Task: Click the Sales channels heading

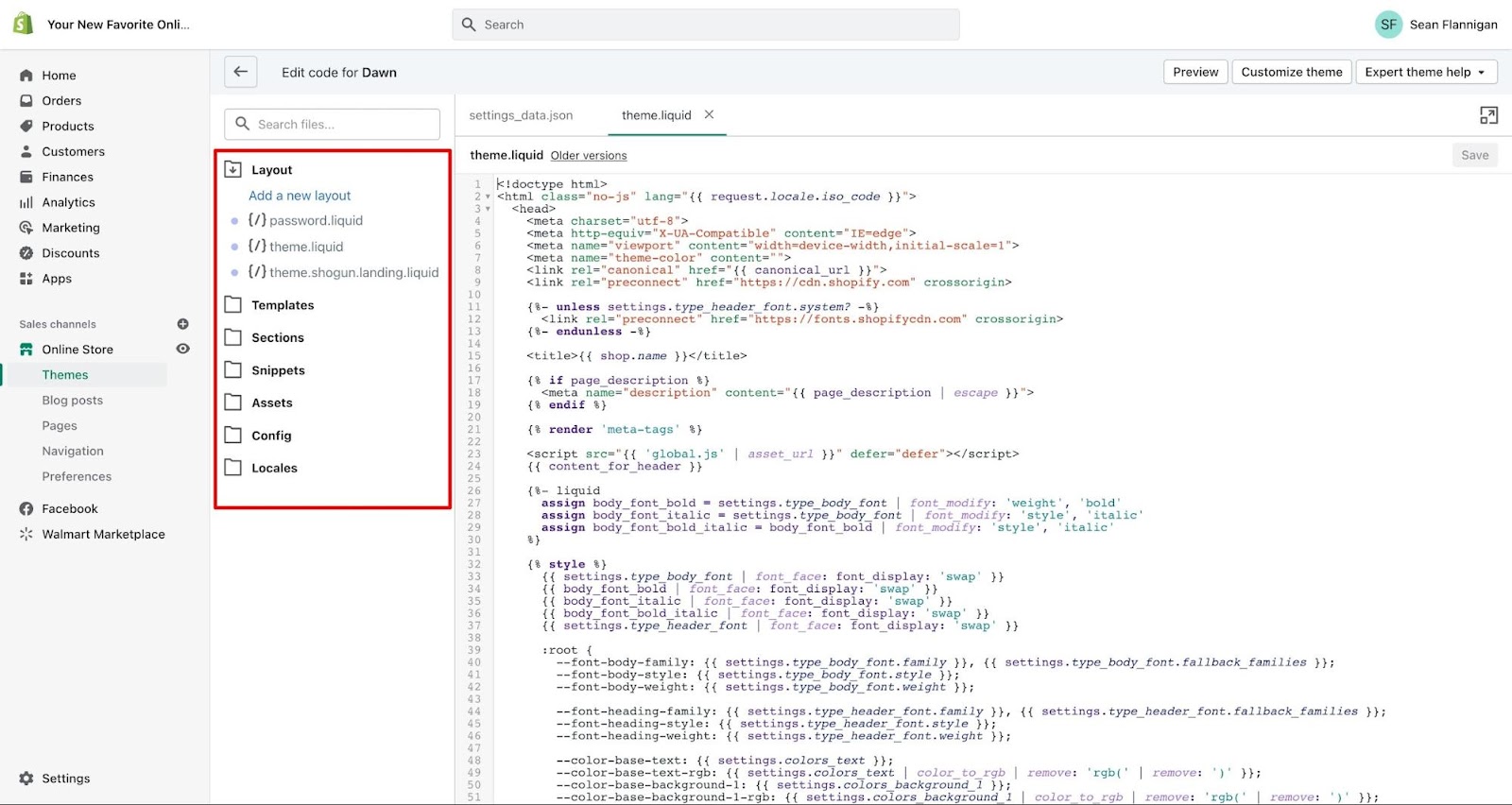Action: click(58, 324)
